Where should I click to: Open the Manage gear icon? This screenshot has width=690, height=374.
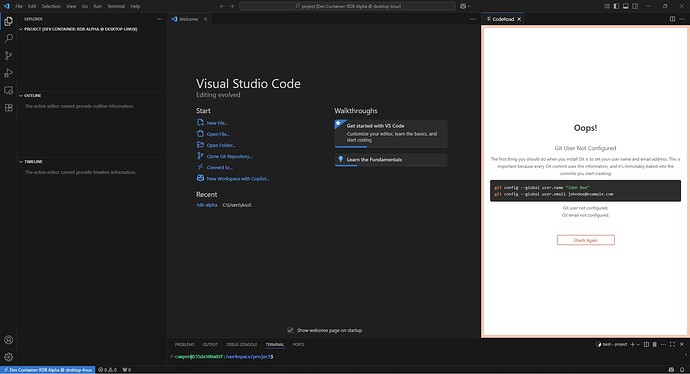(x=8, y=357)
